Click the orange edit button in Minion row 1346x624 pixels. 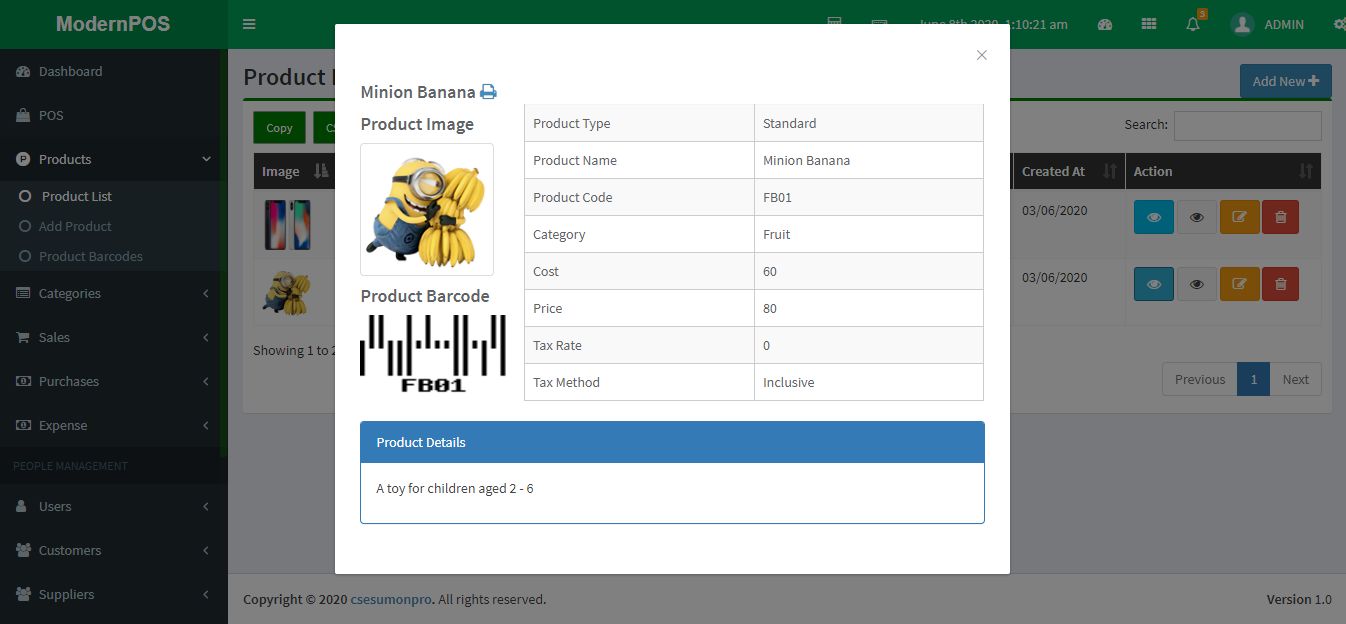click(1239, 284)
